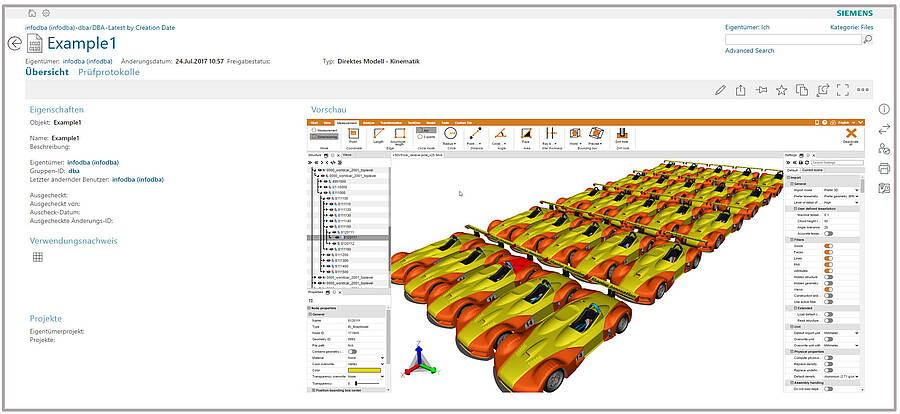Switch to the Prüfprotokolle tab
This screenshot has width=900, height=414.
pyautogui.click(x=108, y=72)
